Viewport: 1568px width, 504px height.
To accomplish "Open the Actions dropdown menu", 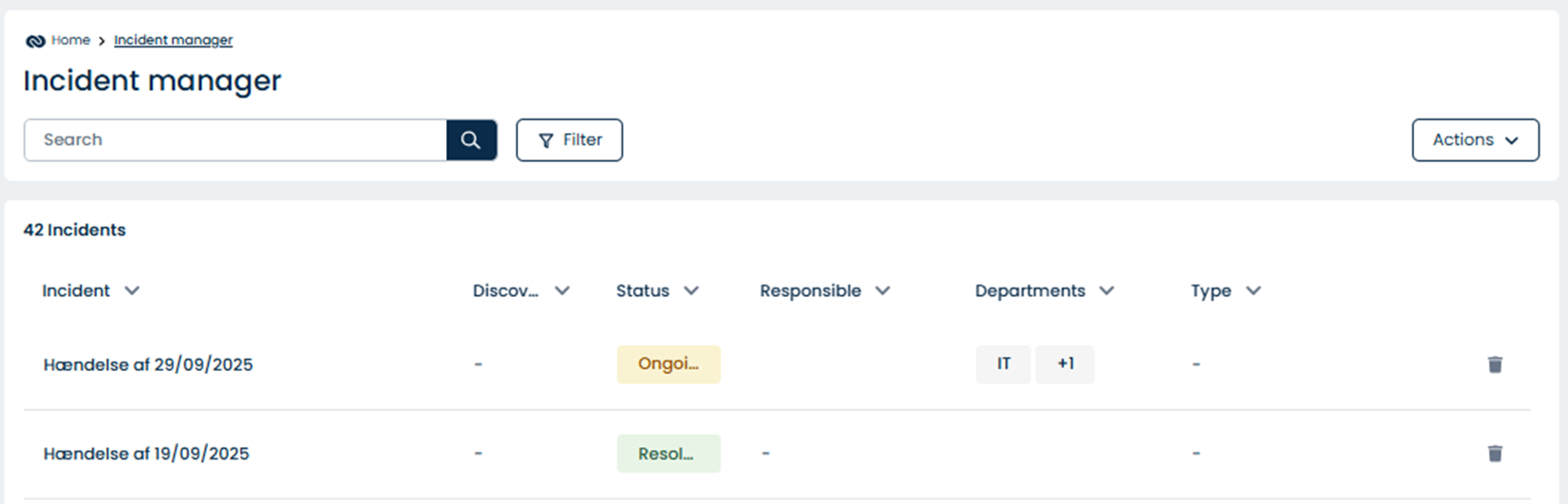I will coord(1475,140).
